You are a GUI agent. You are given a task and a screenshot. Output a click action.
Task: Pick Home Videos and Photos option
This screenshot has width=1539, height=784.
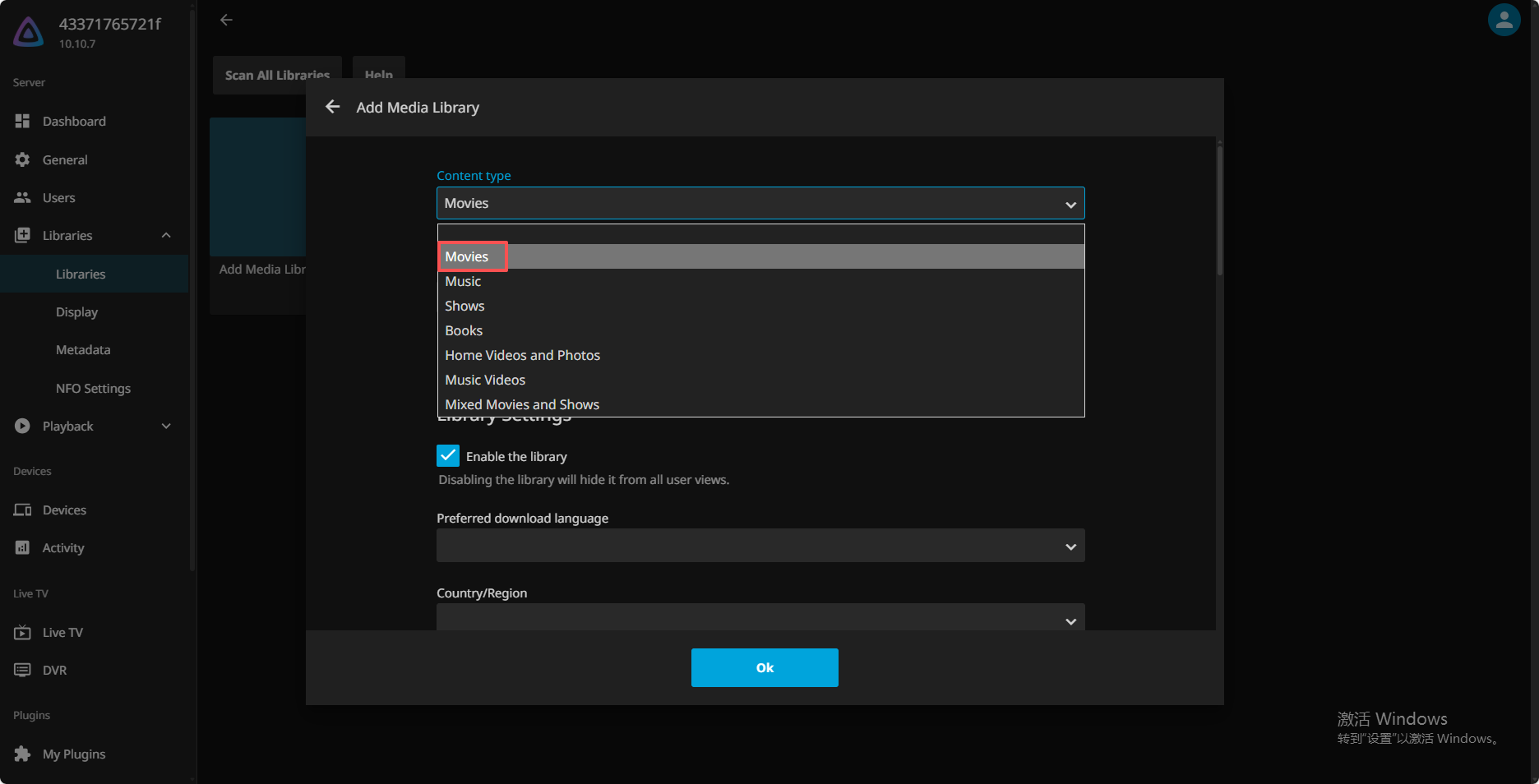(x=760, y=355)
